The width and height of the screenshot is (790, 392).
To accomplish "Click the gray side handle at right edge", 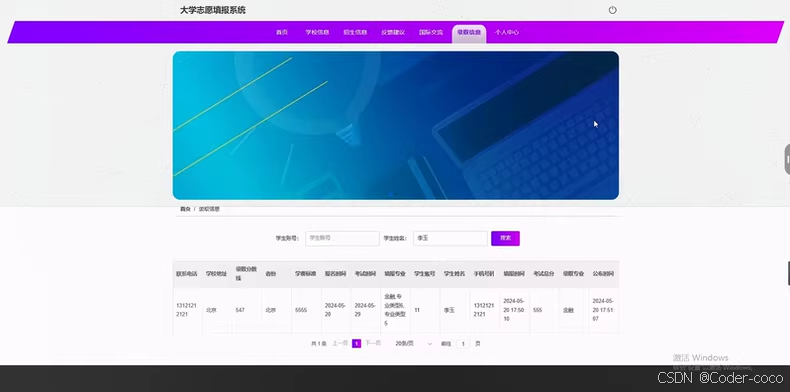I will [787, 160].
